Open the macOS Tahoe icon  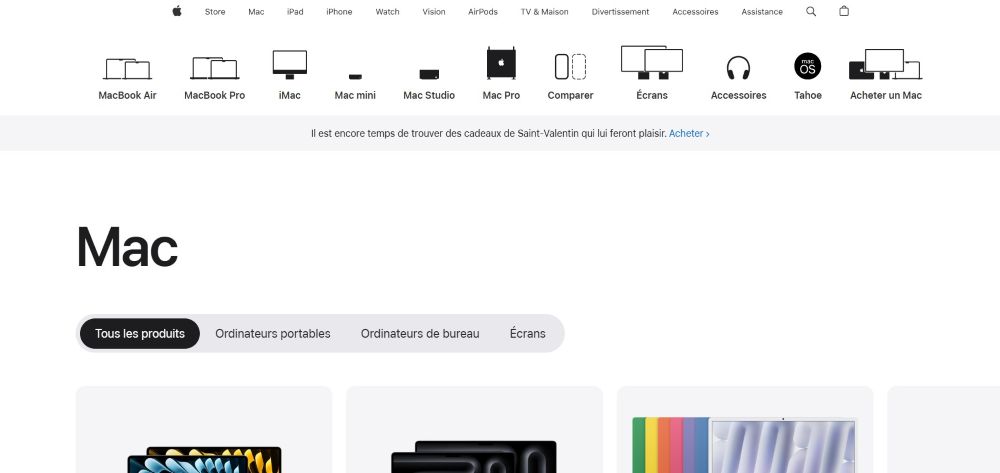coord(807,66)
